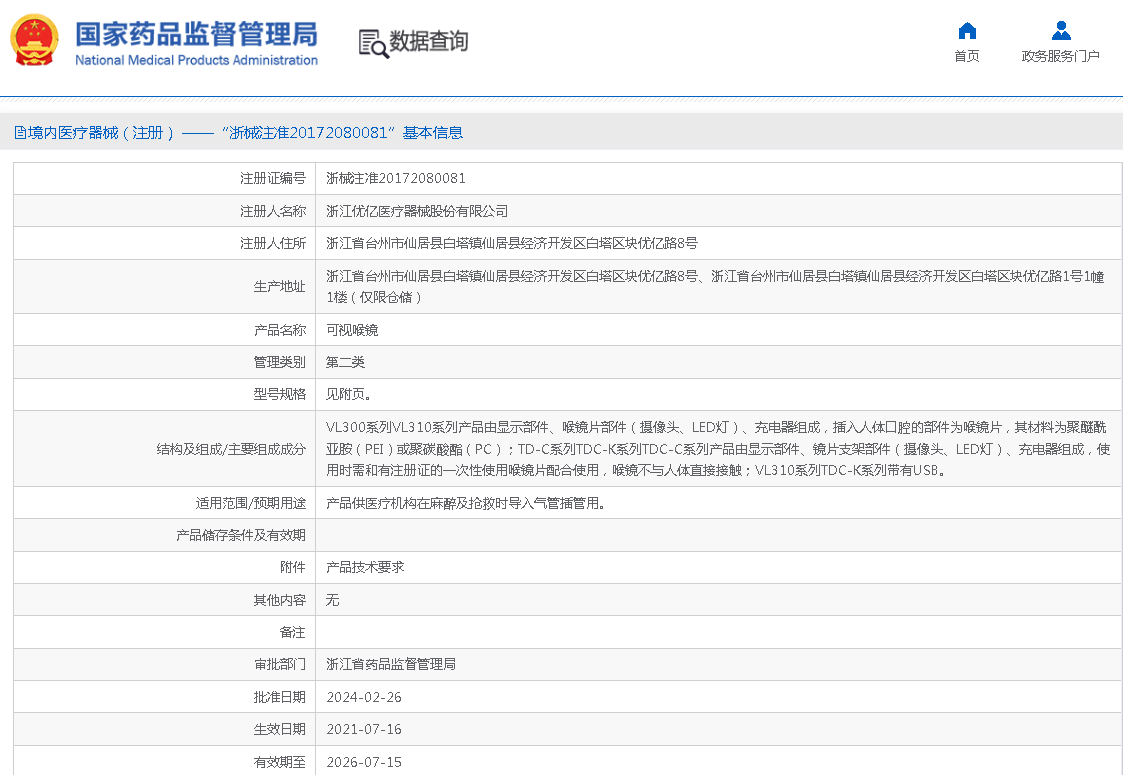
Task: Click the 政务服务门户 person icon
Action: pyautogui.click(x=1061, y=31)
